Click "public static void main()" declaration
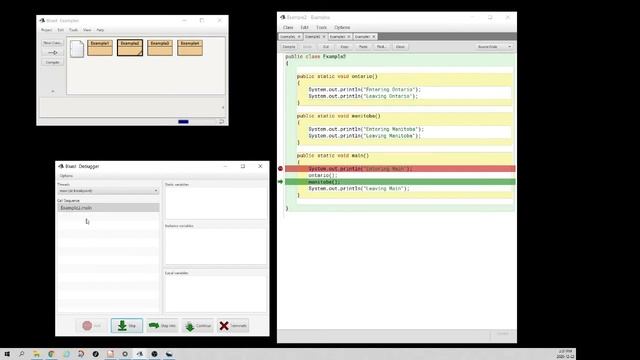This screenshot has height=360, width=640. (333, 156)
